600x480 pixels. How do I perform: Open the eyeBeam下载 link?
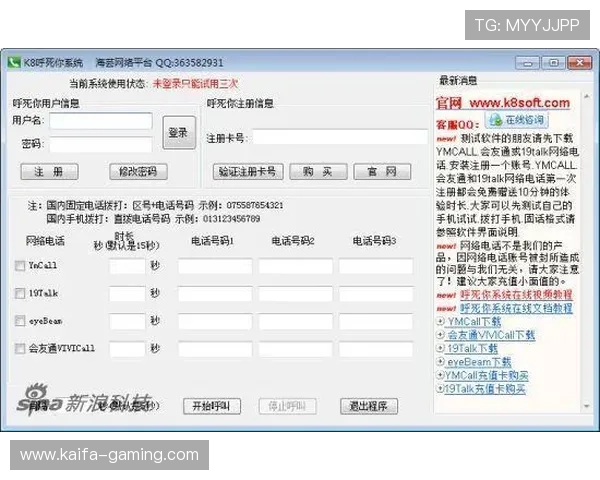coord(479,362)
